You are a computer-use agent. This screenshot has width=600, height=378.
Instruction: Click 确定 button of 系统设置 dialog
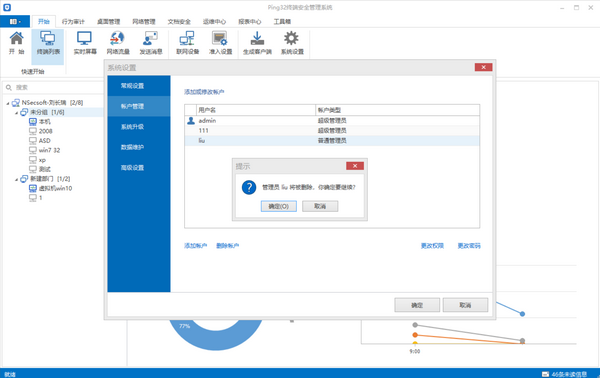click(x=417, y=305)
